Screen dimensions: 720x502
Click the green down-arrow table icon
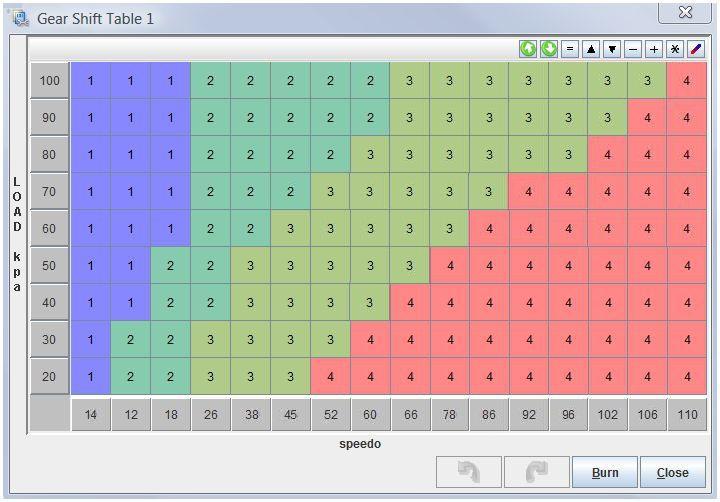click(x=549, y=49)
